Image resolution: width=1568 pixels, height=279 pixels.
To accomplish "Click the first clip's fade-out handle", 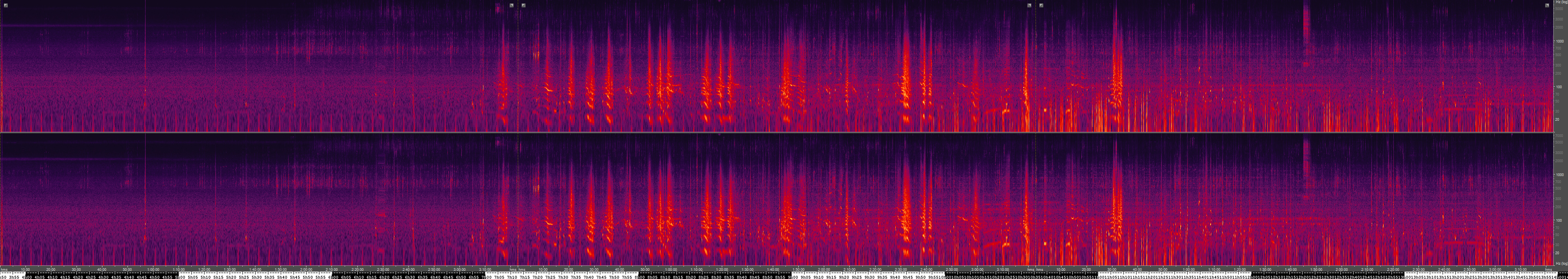I will (511, 5).
